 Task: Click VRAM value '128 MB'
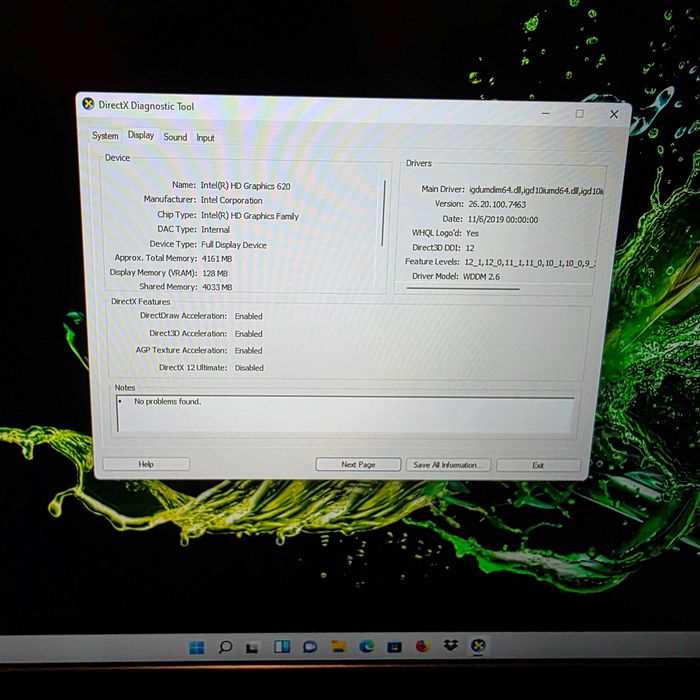pos(215,273)
